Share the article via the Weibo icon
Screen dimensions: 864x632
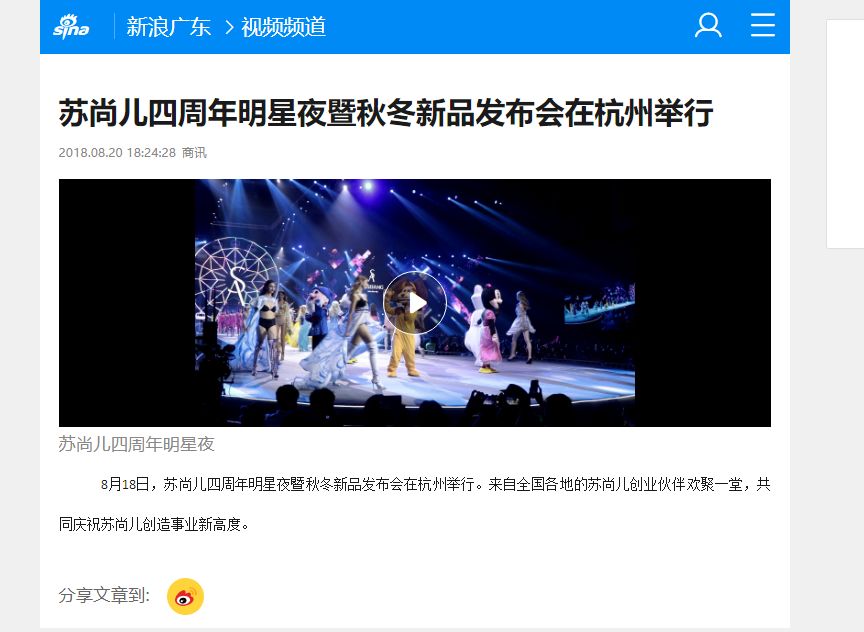[185, 596]
